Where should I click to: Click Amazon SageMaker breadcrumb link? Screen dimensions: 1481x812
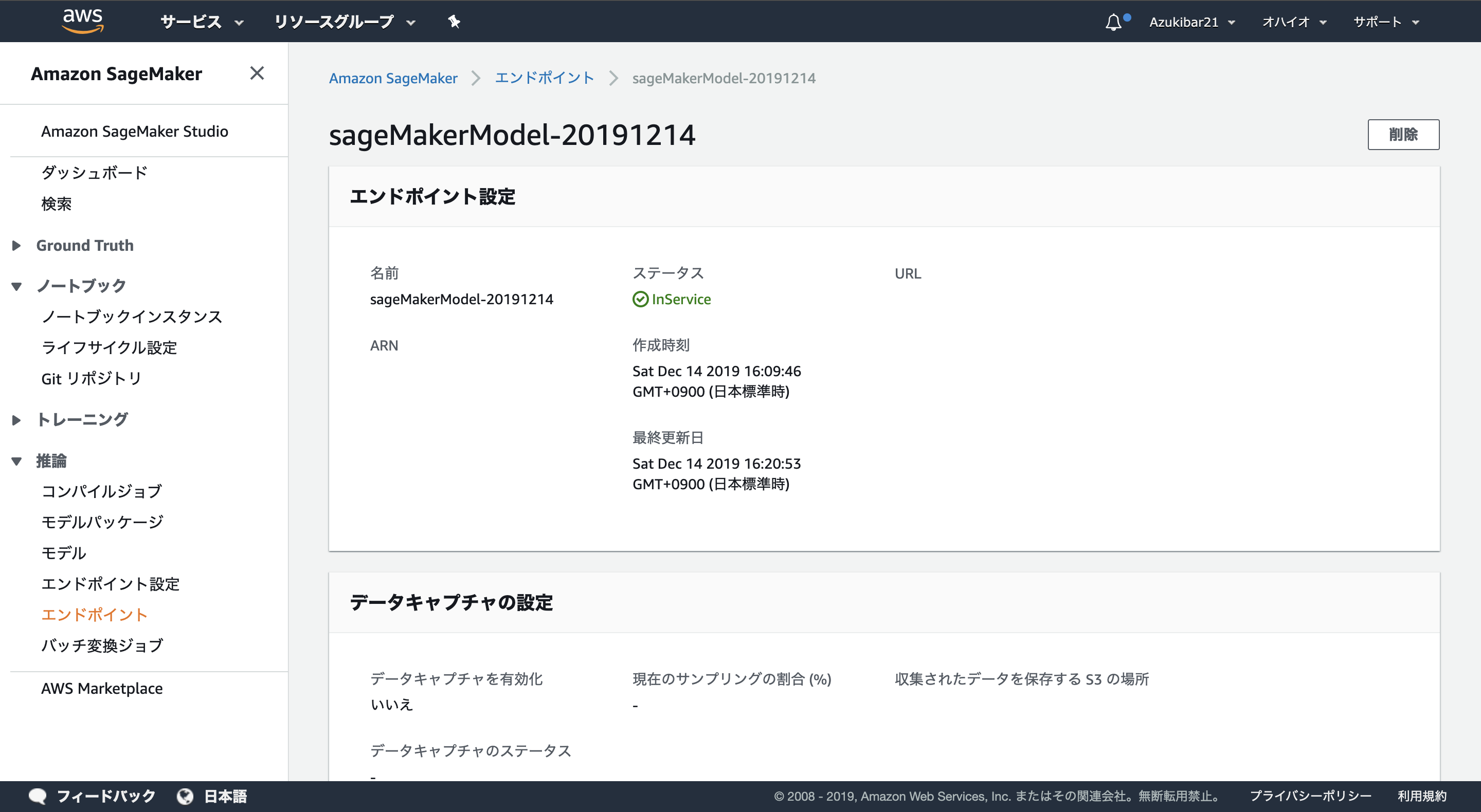(393, 78)
